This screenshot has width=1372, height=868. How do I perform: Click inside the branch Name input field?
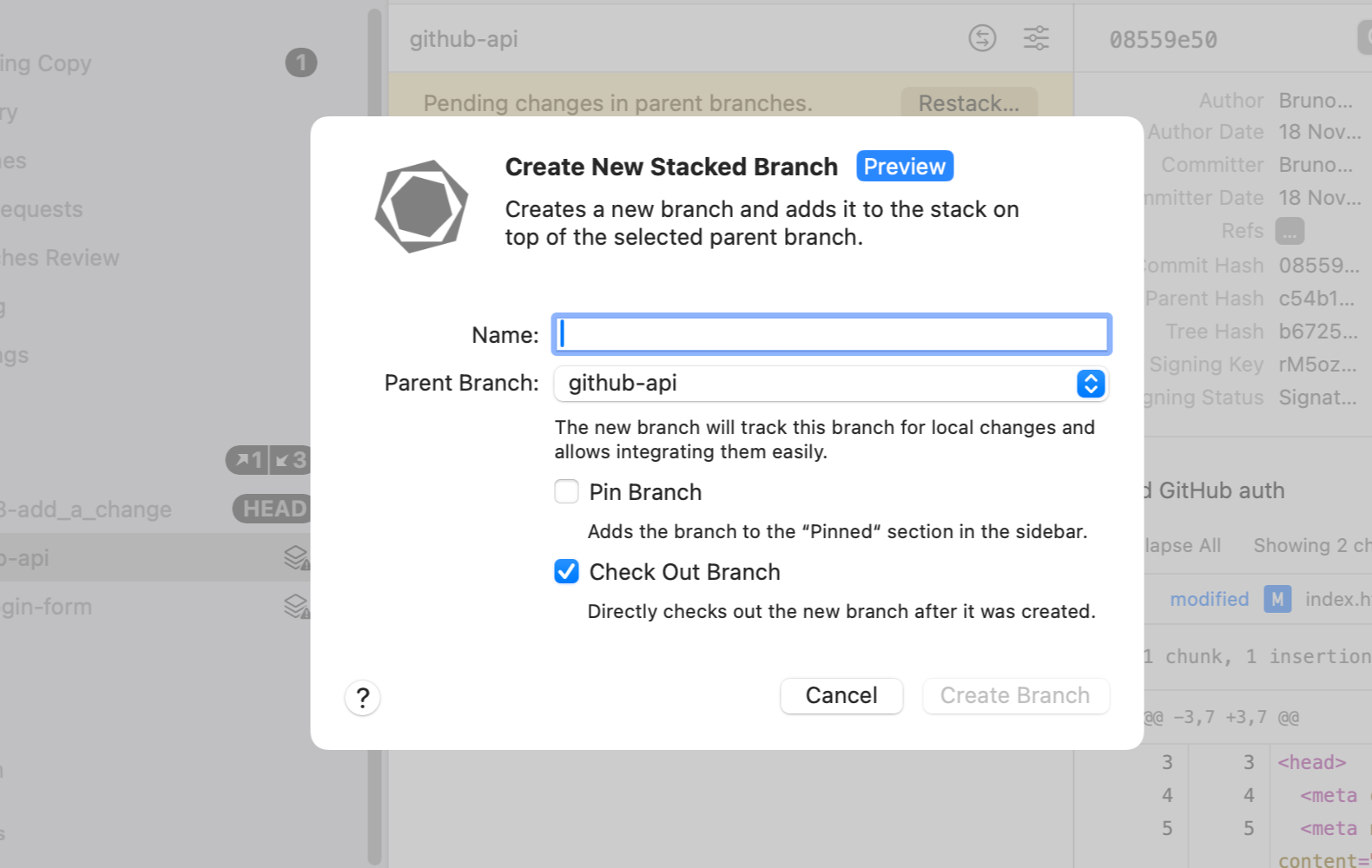(831, 334)
